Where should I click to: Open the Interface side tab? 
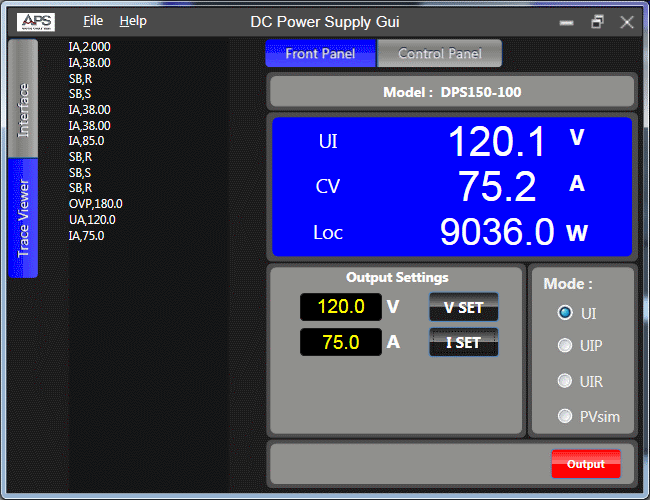(x=23, y=110)
